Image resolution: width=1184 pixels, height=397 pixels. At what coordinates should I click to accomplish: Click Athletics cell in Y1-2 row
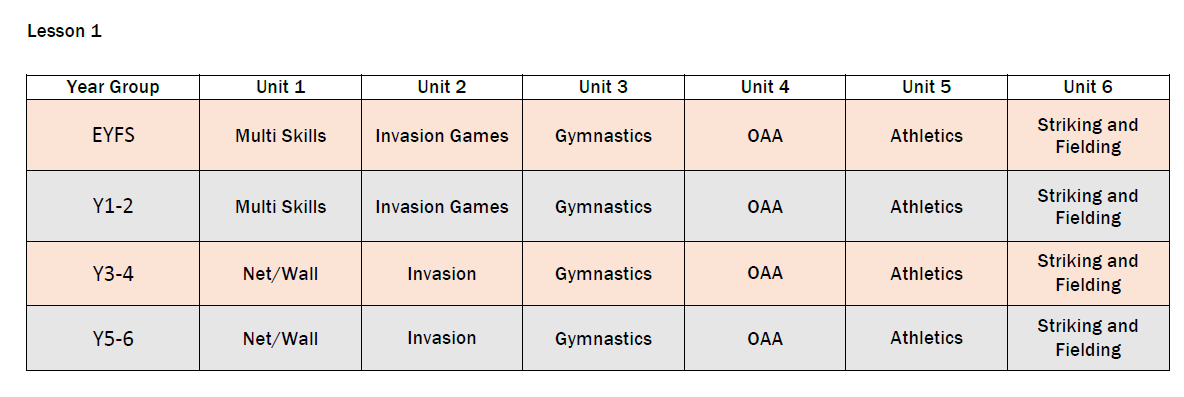tap(927, 206)
